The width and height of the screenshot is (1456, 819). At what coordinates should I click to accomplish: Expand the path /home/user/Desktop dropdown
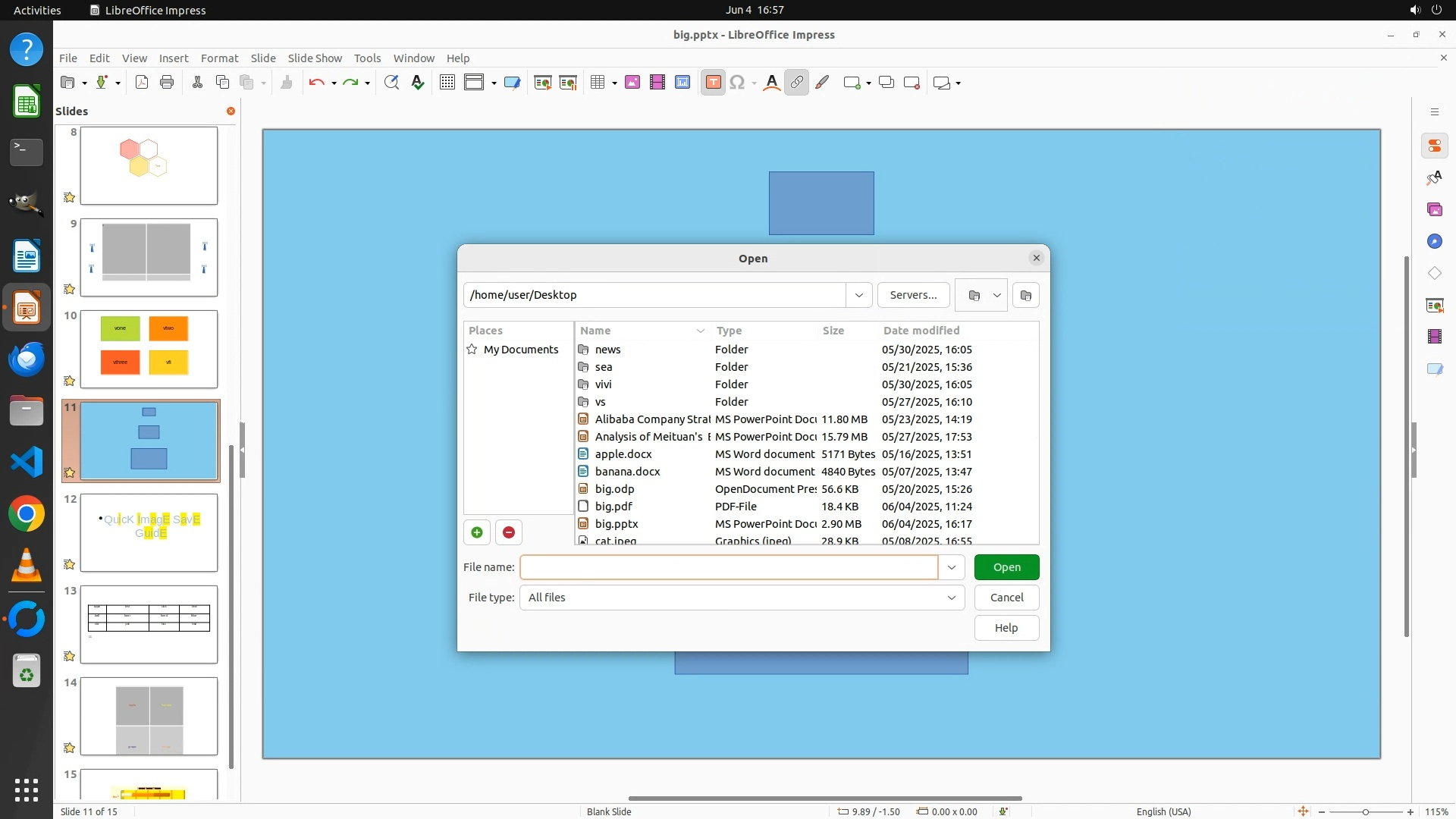pos(858,295)
